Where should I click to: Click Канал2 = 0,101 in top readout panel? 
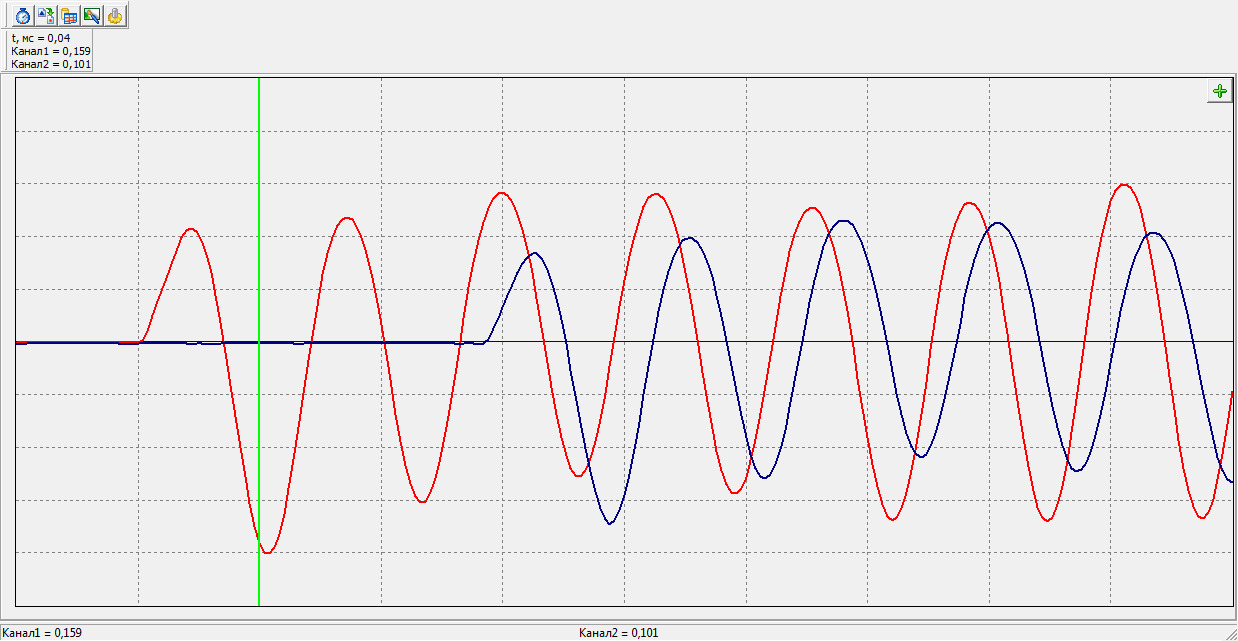(x=50, y=64)
